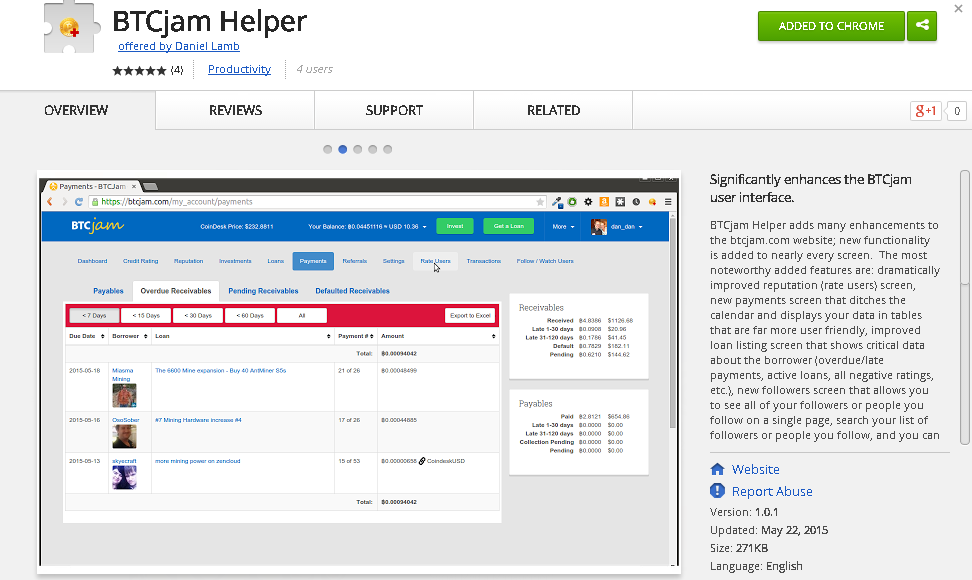Click the btcjam.com address bar in screenshot
The width and height of the screenshot is (972, 580).
(317, 202)
